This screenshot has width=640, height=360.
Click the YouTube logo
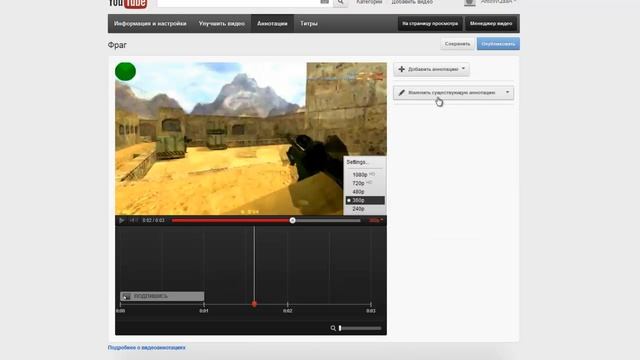point(128,3)
